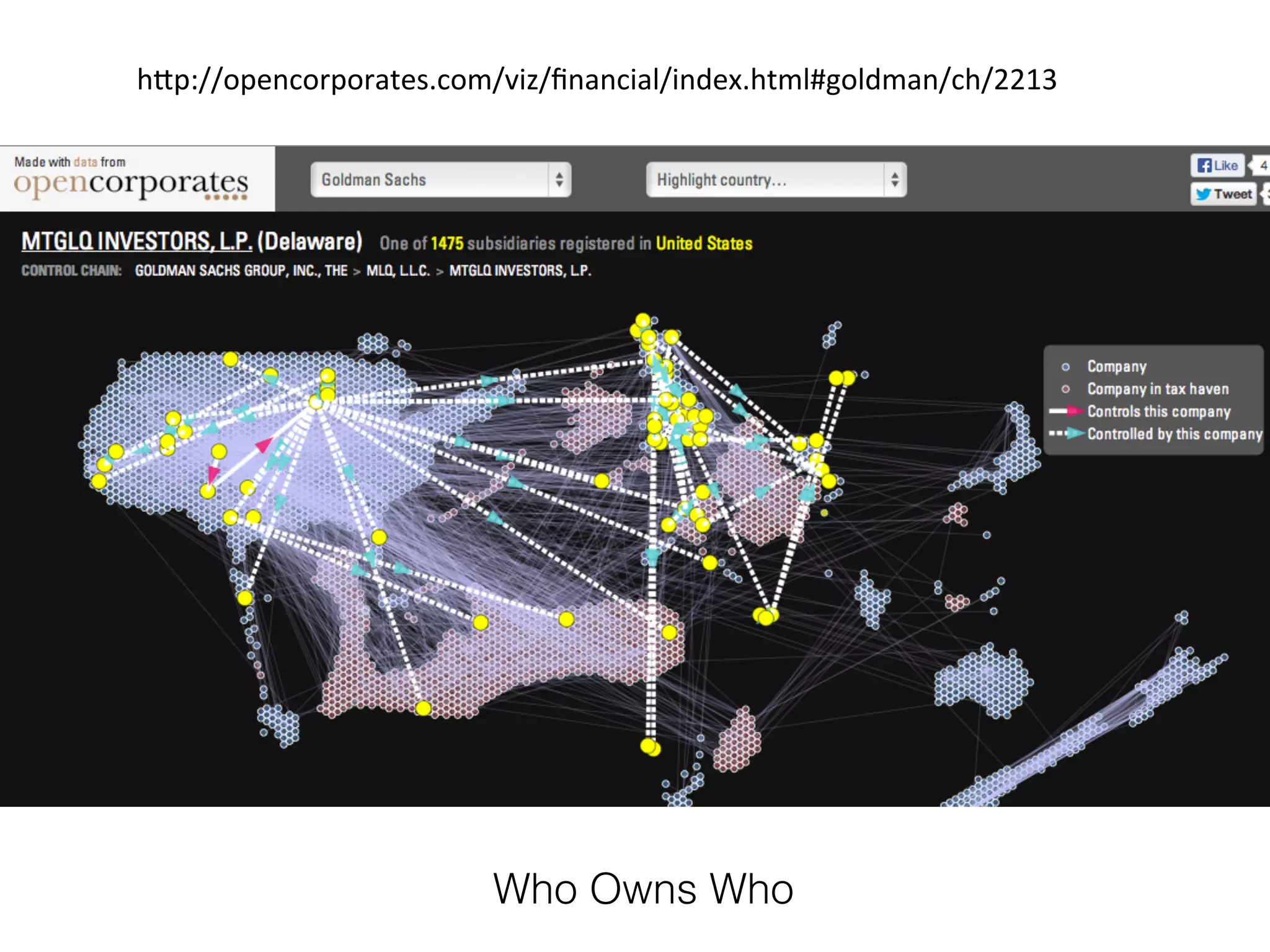
Task: Click GOLDMAN SACHS GROUP, INC., THE in control chain
Action: (241, 271)
